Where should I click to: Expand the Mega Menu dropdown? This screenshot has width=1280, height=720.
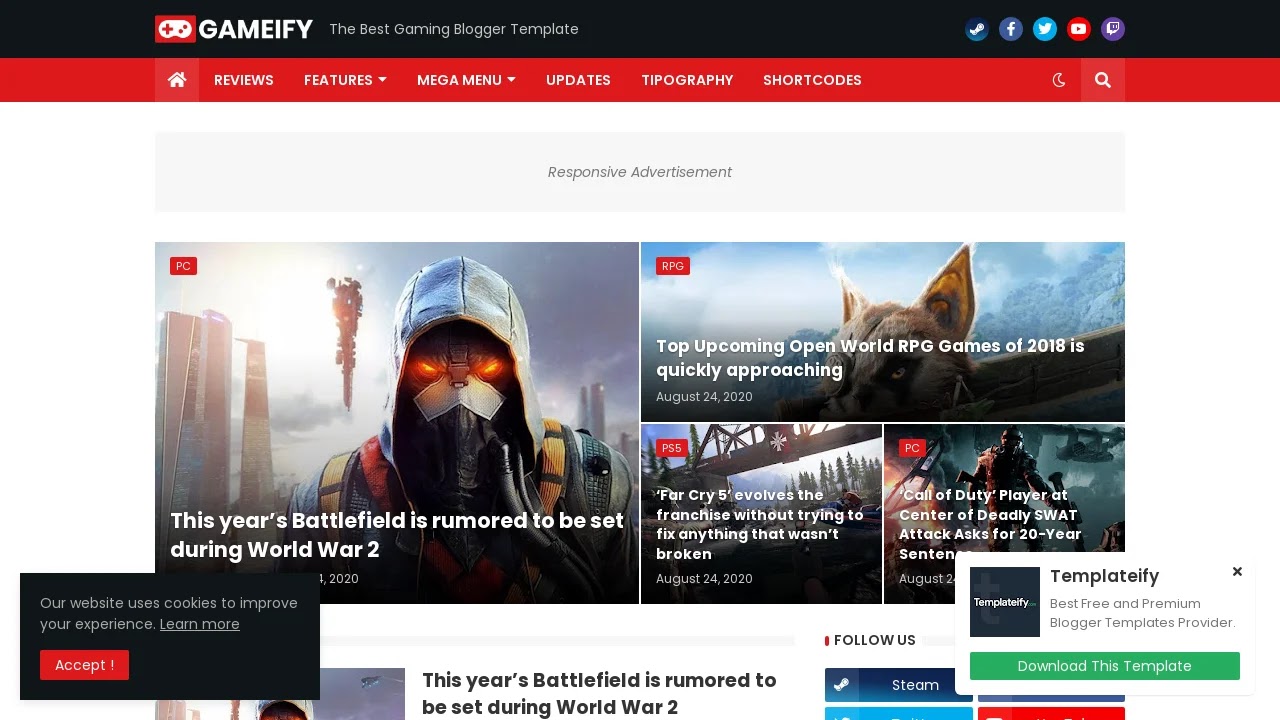tap(466, 80)
